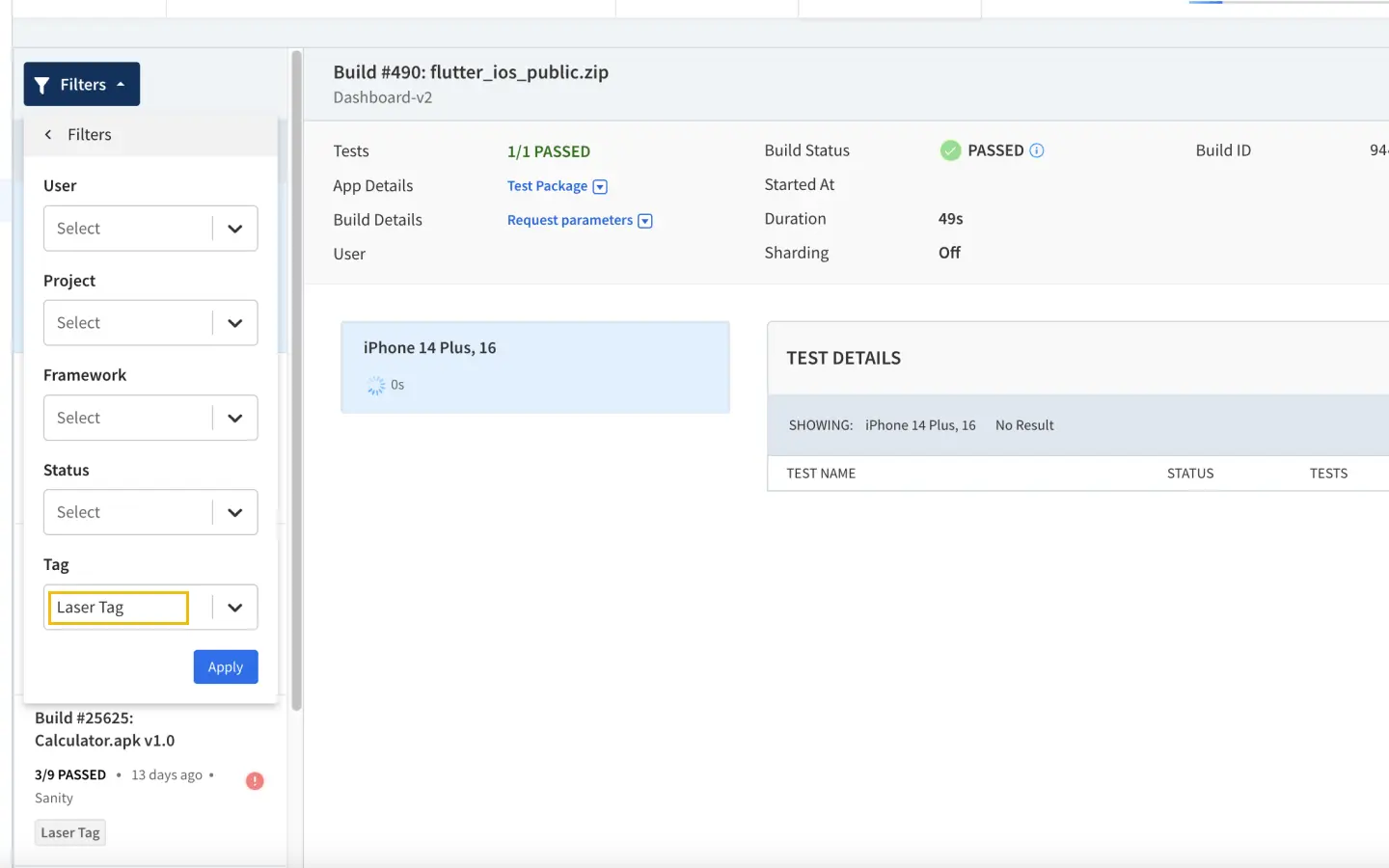The height and width of the screenshot is (868, 1389).
Task: Click the Build Status info icon
Action: 1037,150
